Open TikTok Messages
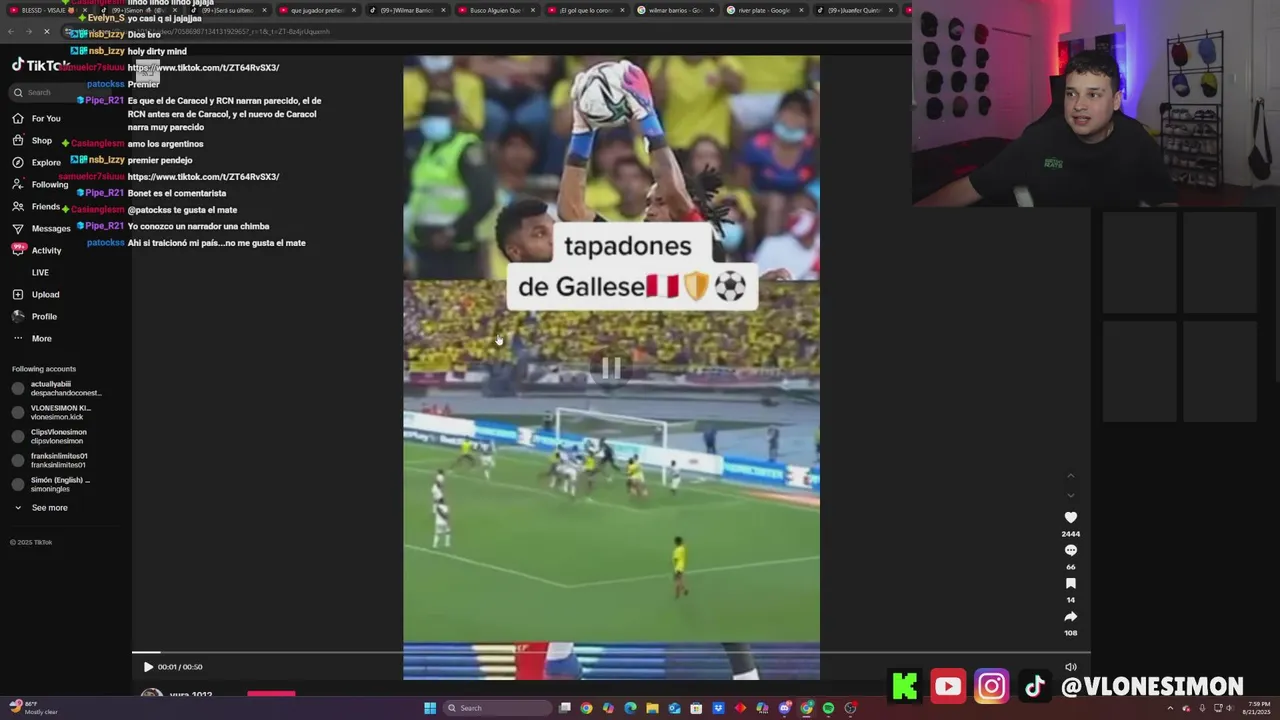This screenshot has height=720, width=1280. [x=41, y=228]
